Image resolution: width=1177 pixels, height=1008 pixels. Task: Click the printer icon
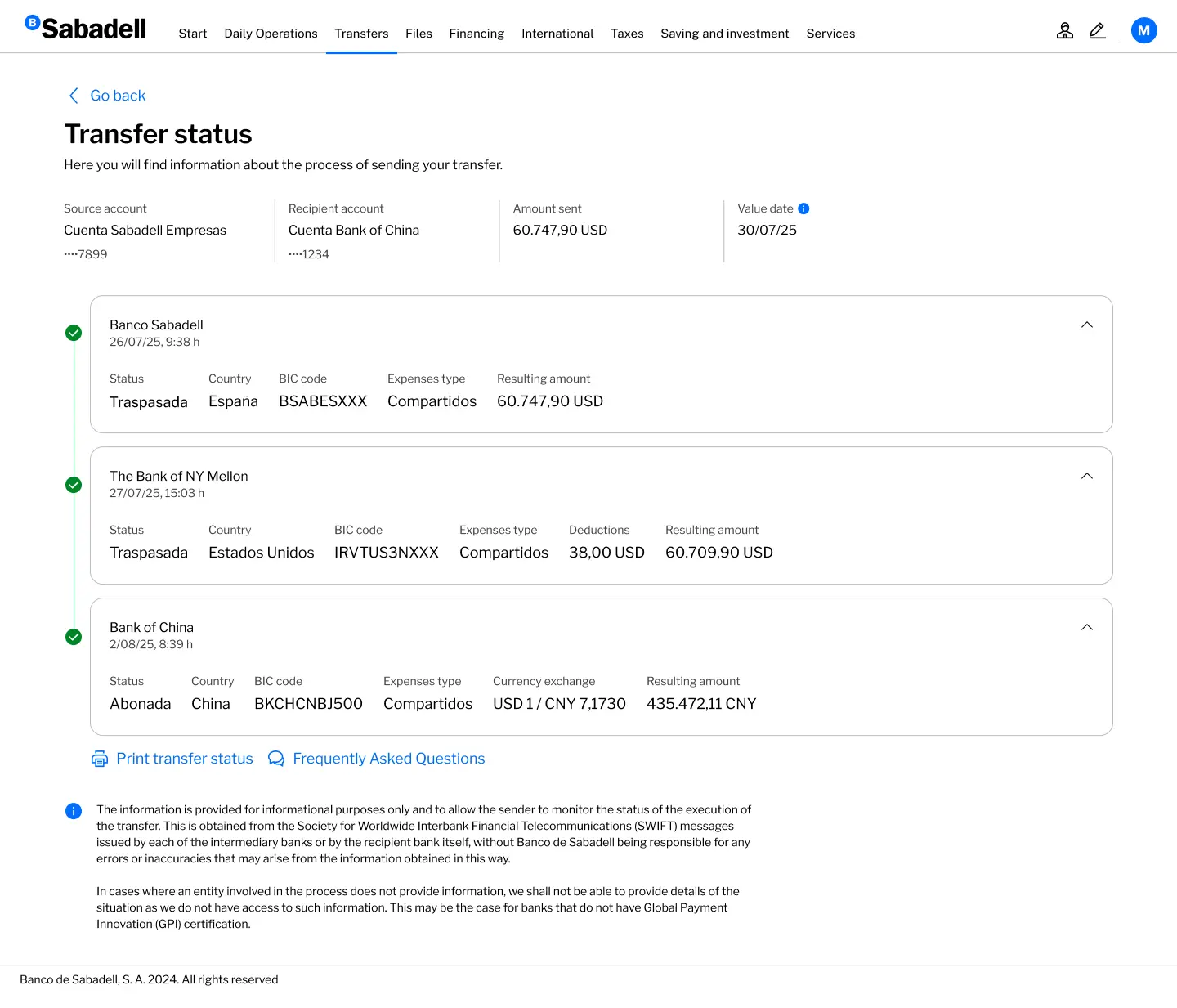click(100, 759)
